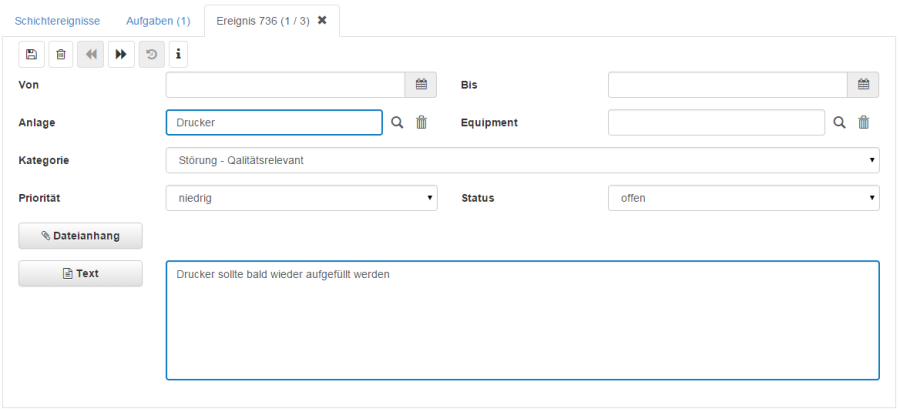
Task: Search Equipment with magnifier icon
Action: click(840, 122)
